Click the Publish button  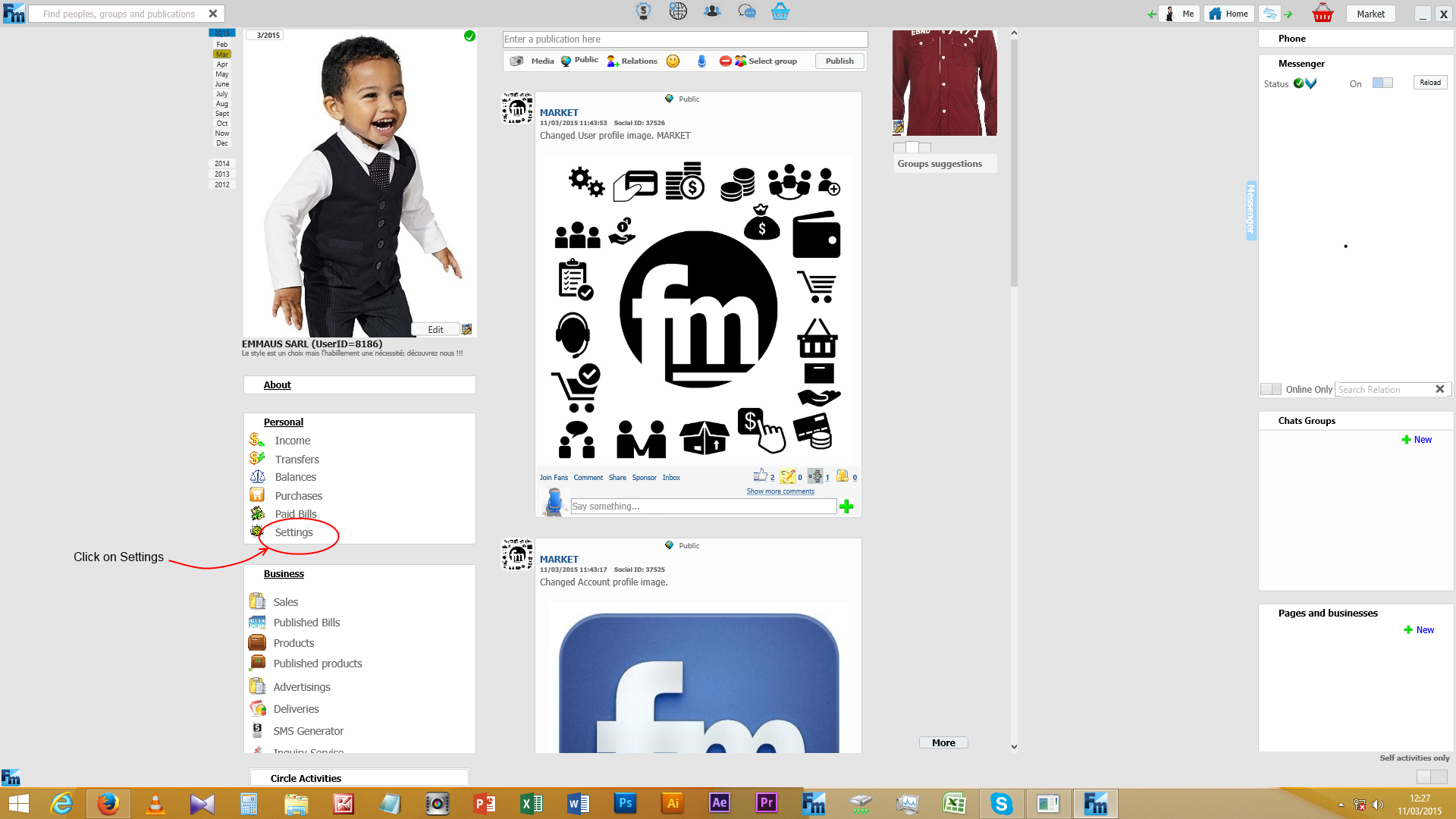click(839, 61)
